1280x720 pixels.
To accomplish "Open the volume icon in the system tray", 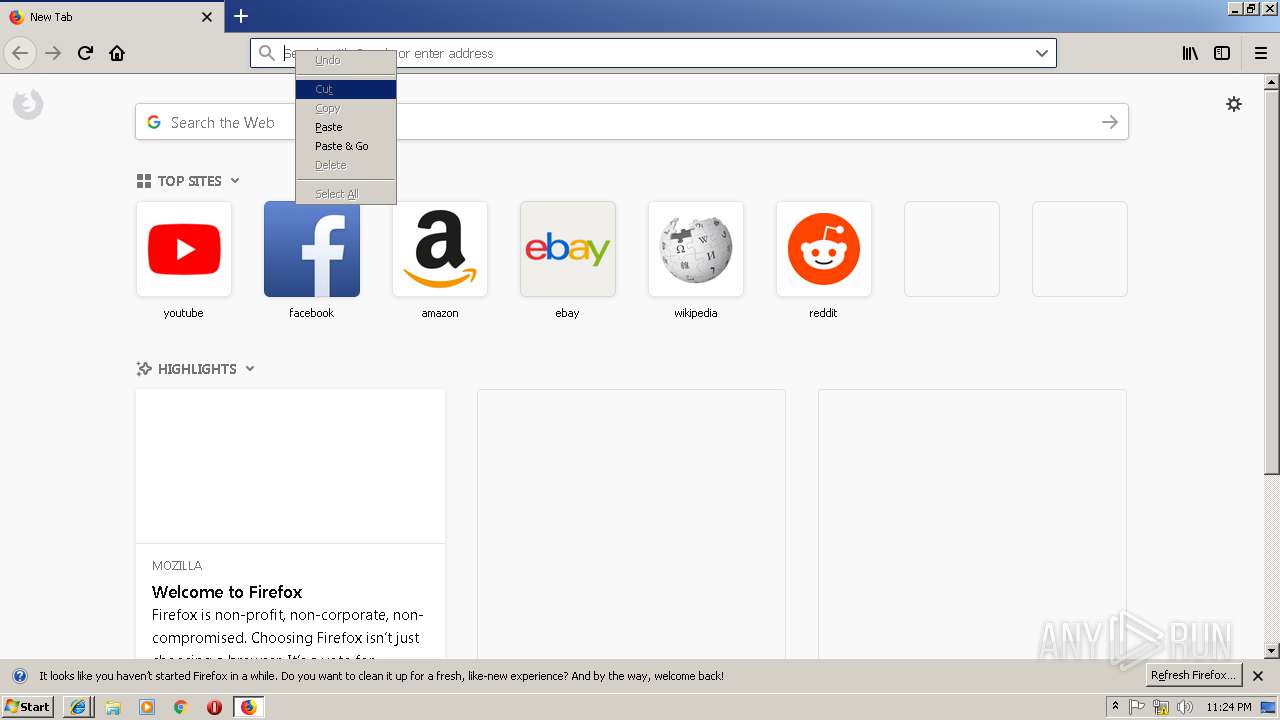I will click(x=1185, y=707).
